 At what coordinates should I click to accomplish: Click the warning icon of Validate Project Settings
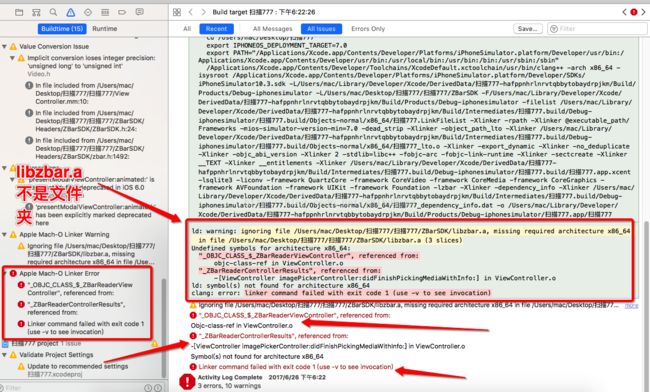pos(13,355)
